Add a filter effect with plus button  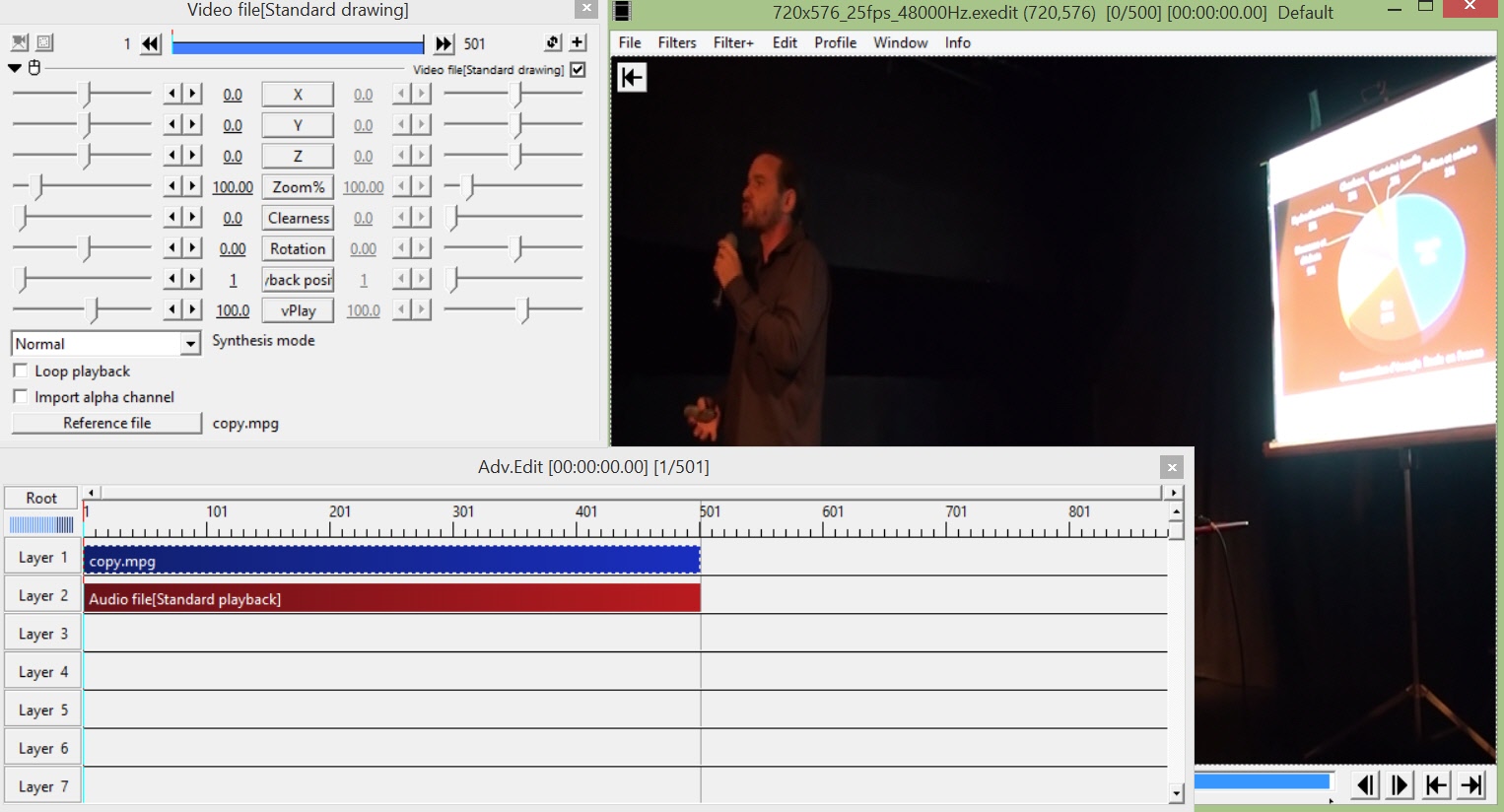578,43
